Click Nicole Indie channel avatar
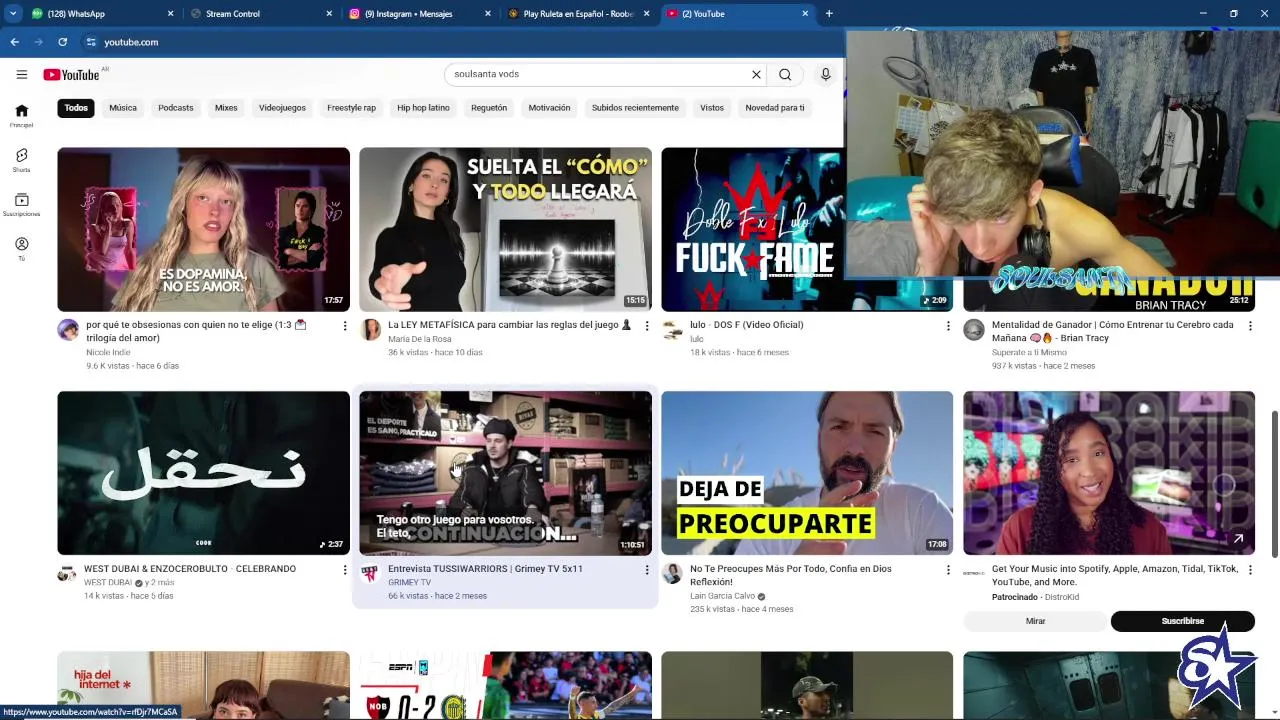This screenshot has width=1280, height=720. (x=68, y=330)
